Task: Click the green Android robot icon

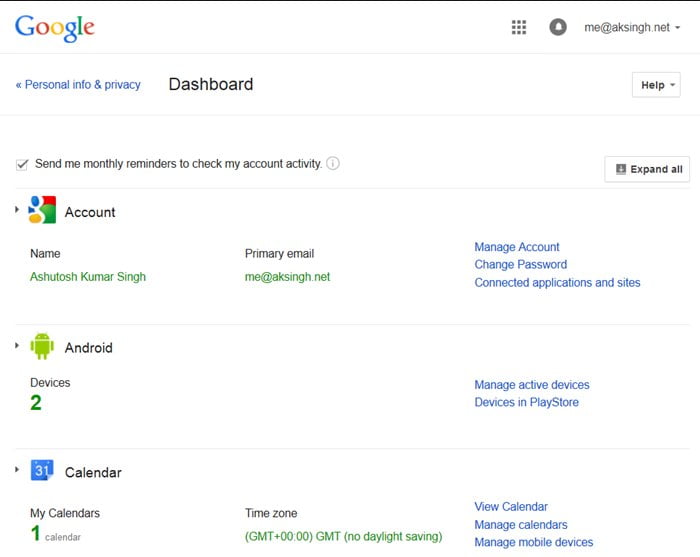Action: click(x=42, y=346)
